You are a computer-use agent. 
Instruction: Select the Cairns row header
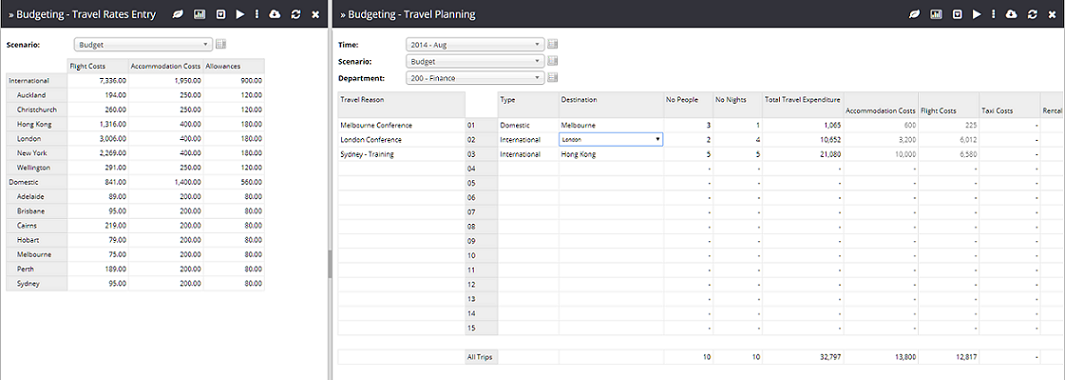click(x=37, y=226)
